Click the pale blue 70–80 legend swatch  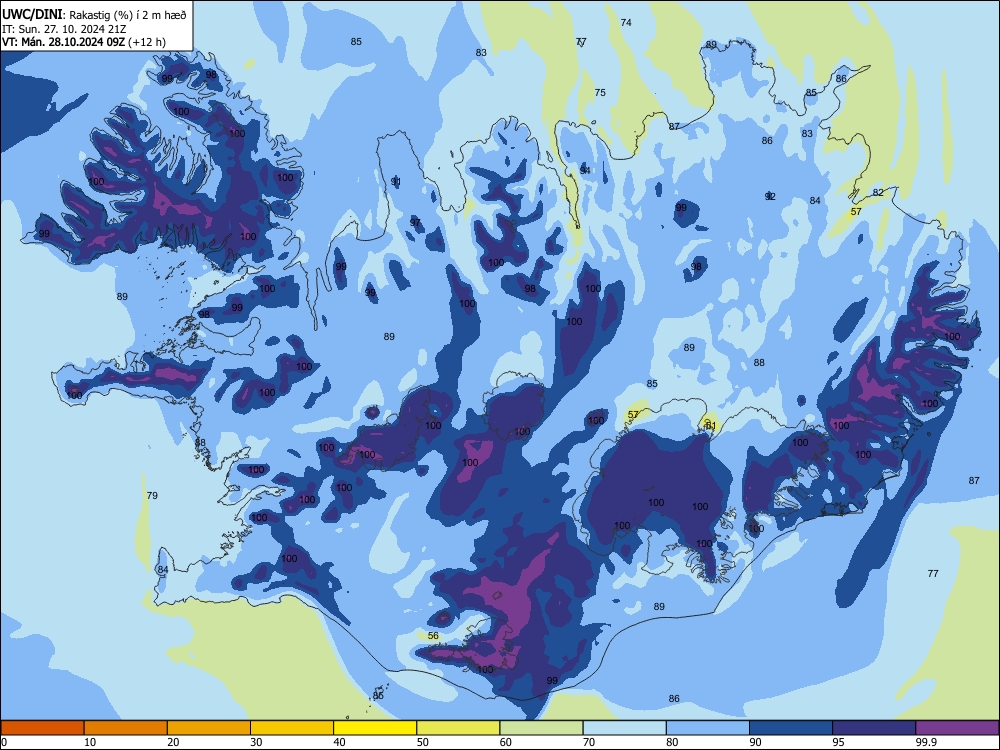coord(624,728)
